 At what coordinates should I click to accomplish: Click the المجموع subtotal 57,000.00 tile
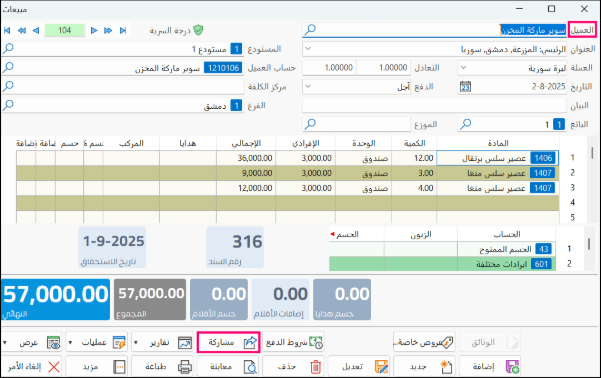(x=150, y=299)
